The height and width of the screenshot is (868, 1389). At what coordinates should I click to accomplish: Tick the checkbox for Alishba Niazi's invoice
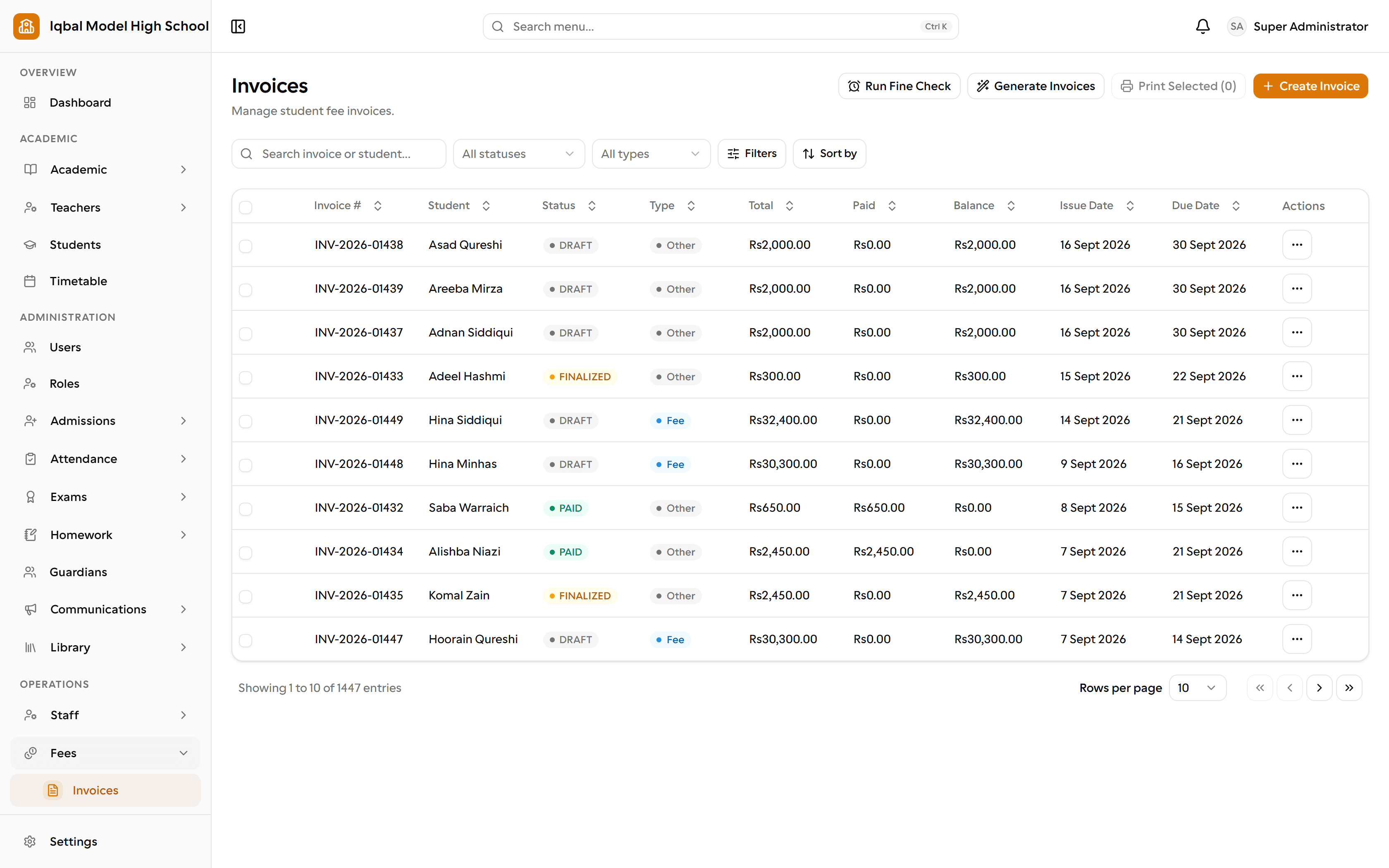click(246, 553)
